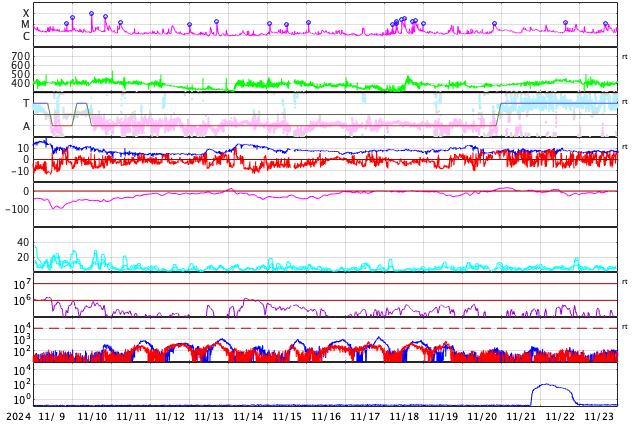Click the 11/14 date label
634x424 pixels.
tap(248, 416)
